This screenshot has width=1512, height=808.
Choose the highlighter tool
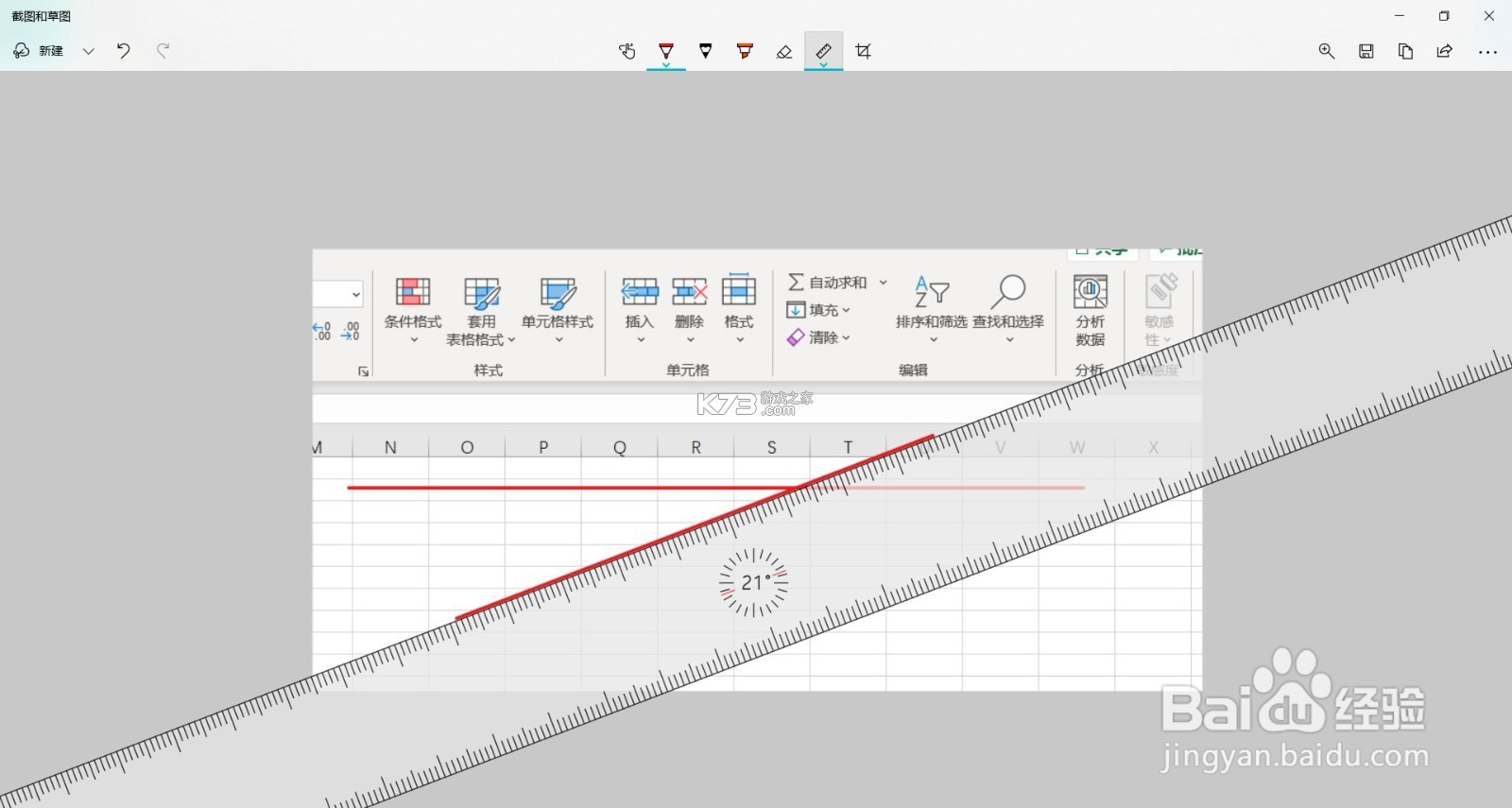click(x=745, y=51)
